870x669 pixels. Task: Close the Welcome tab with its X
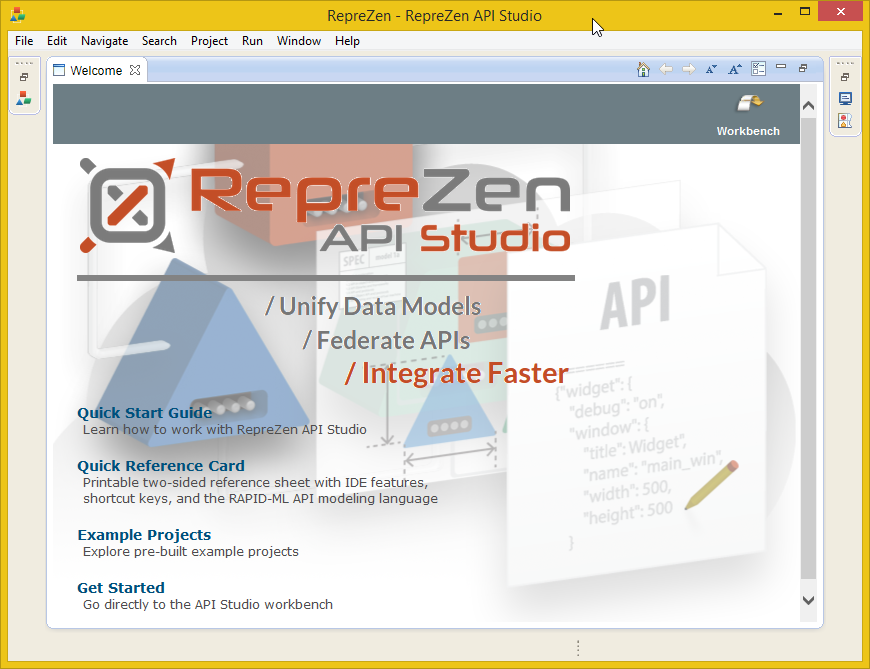coord(135,70)
